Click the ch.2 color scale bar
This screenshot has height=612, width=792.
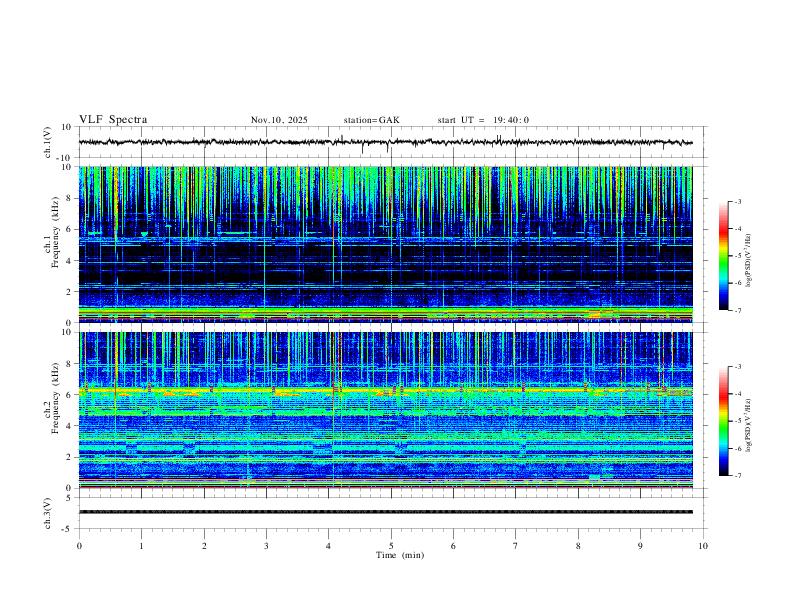coord(724,421)
